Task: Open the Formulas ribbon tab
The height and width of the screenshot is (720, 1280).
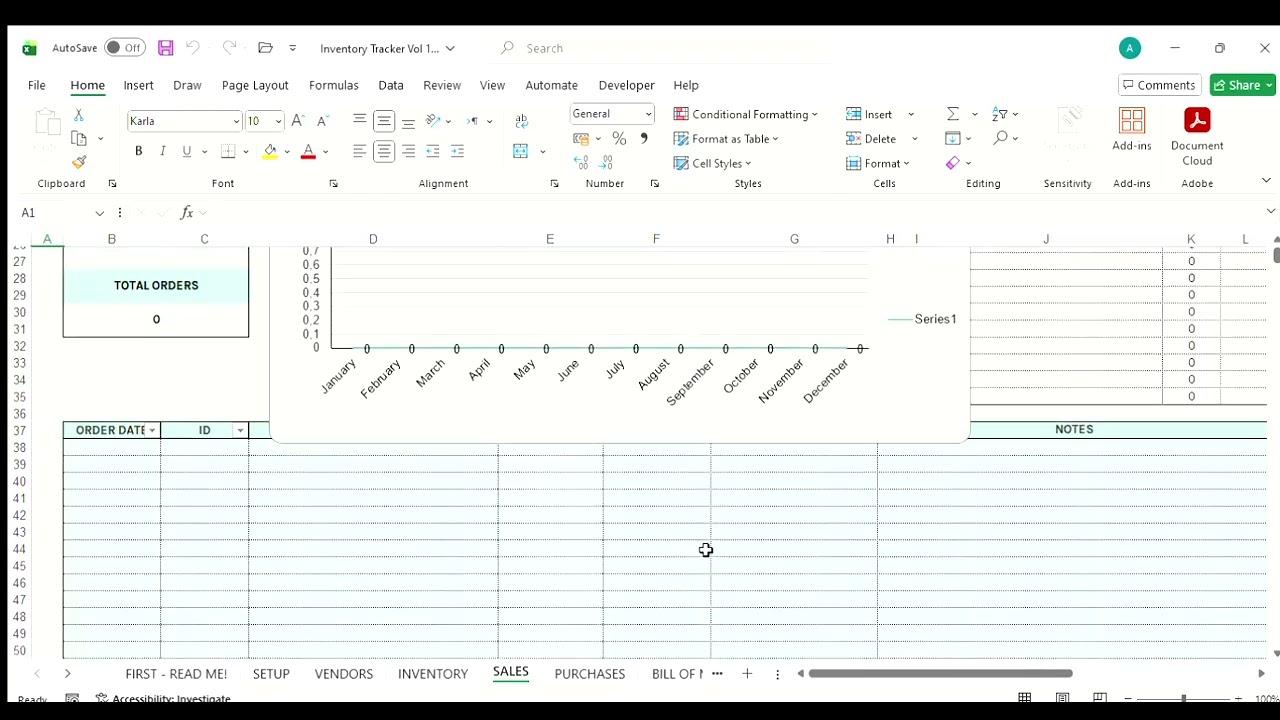Action: pos(333,85)
